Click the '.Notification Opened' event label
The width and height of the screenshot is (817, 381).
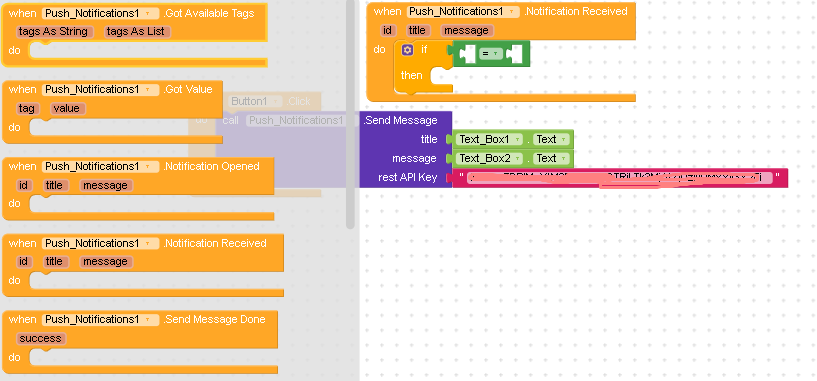[x=211, y=167]
